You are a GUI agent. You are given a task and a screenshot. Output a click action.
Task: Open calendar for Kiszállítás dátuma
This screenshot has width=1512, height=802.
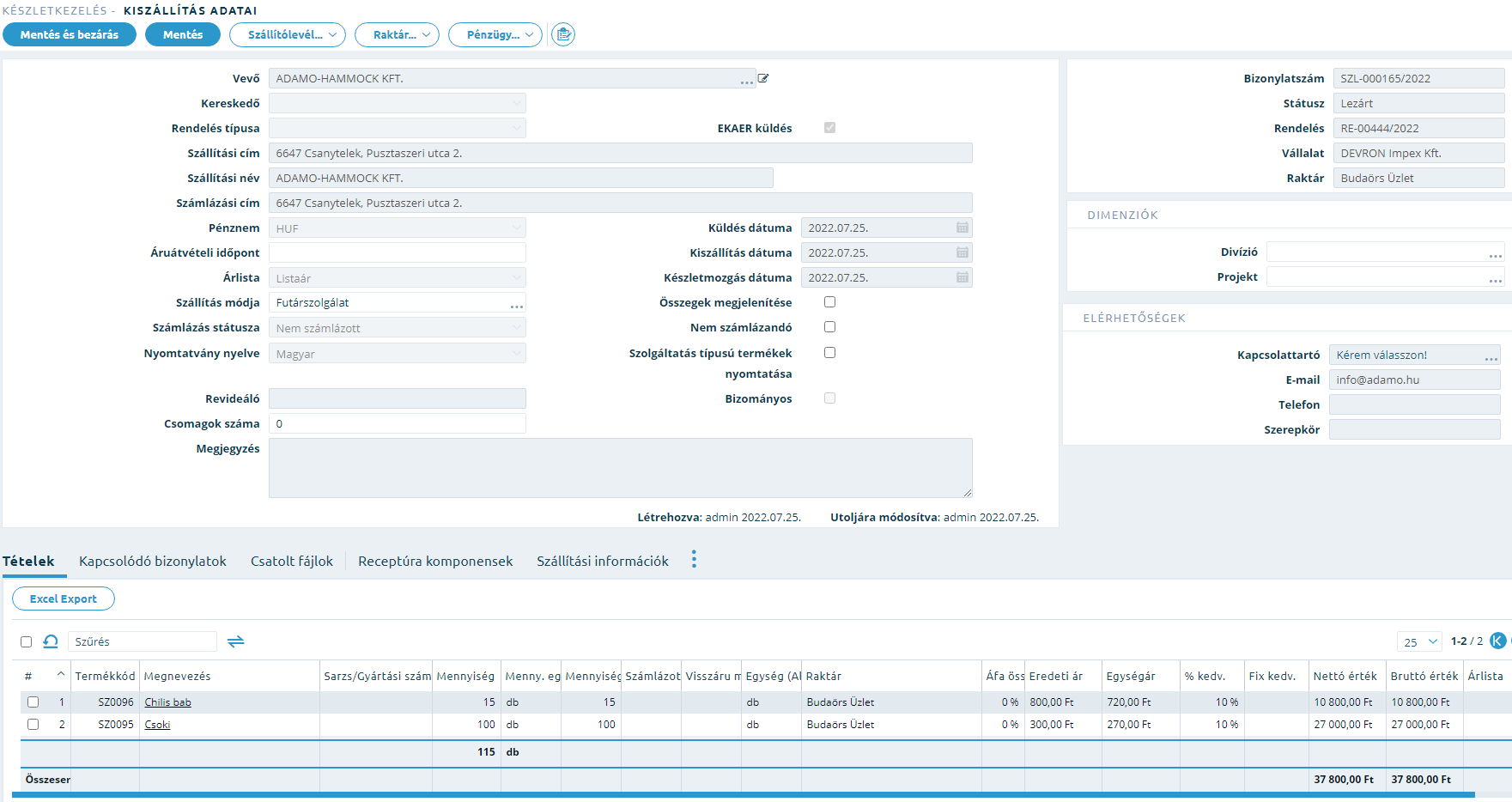[x=962, y=252]
